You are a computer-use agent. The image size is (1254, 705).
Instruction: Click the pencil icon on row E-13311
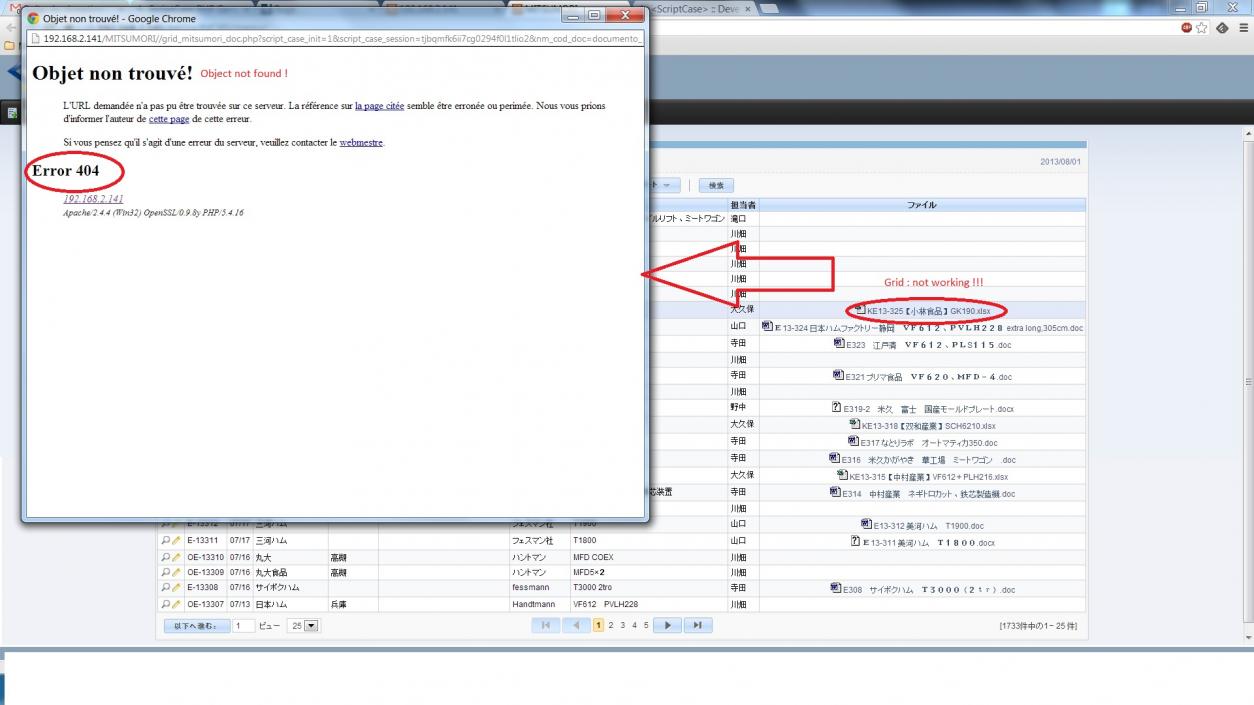[177, 541]
